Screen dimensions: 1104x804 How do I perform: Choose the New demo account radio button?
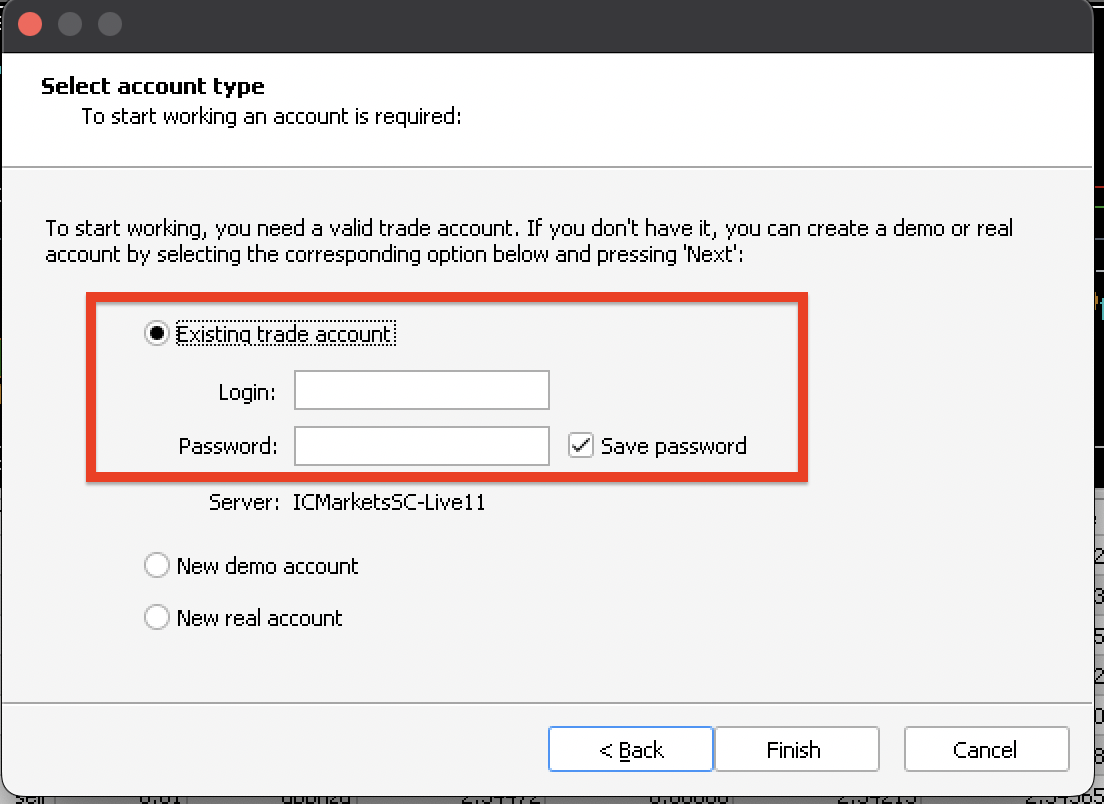pos(157,566)
